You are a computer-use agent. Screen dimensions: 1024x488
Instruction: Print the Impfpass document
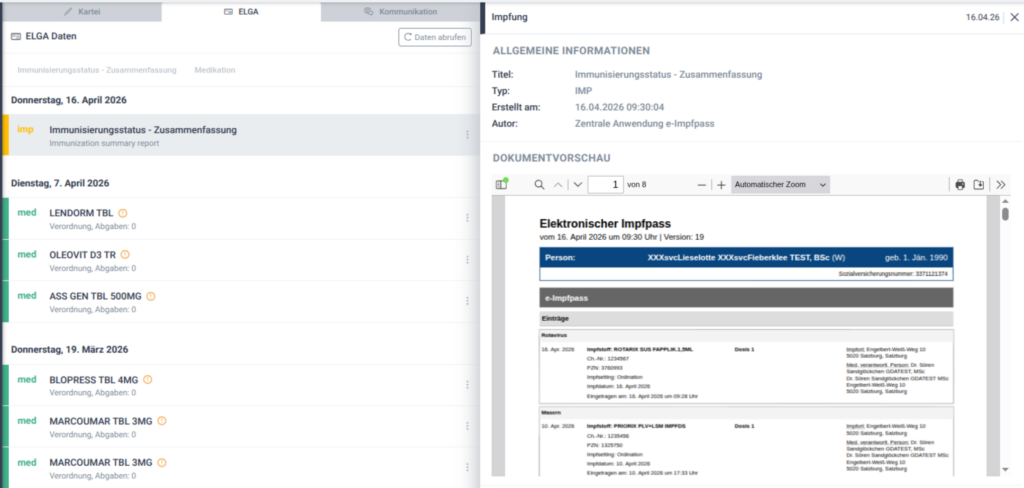coord(960,185)
